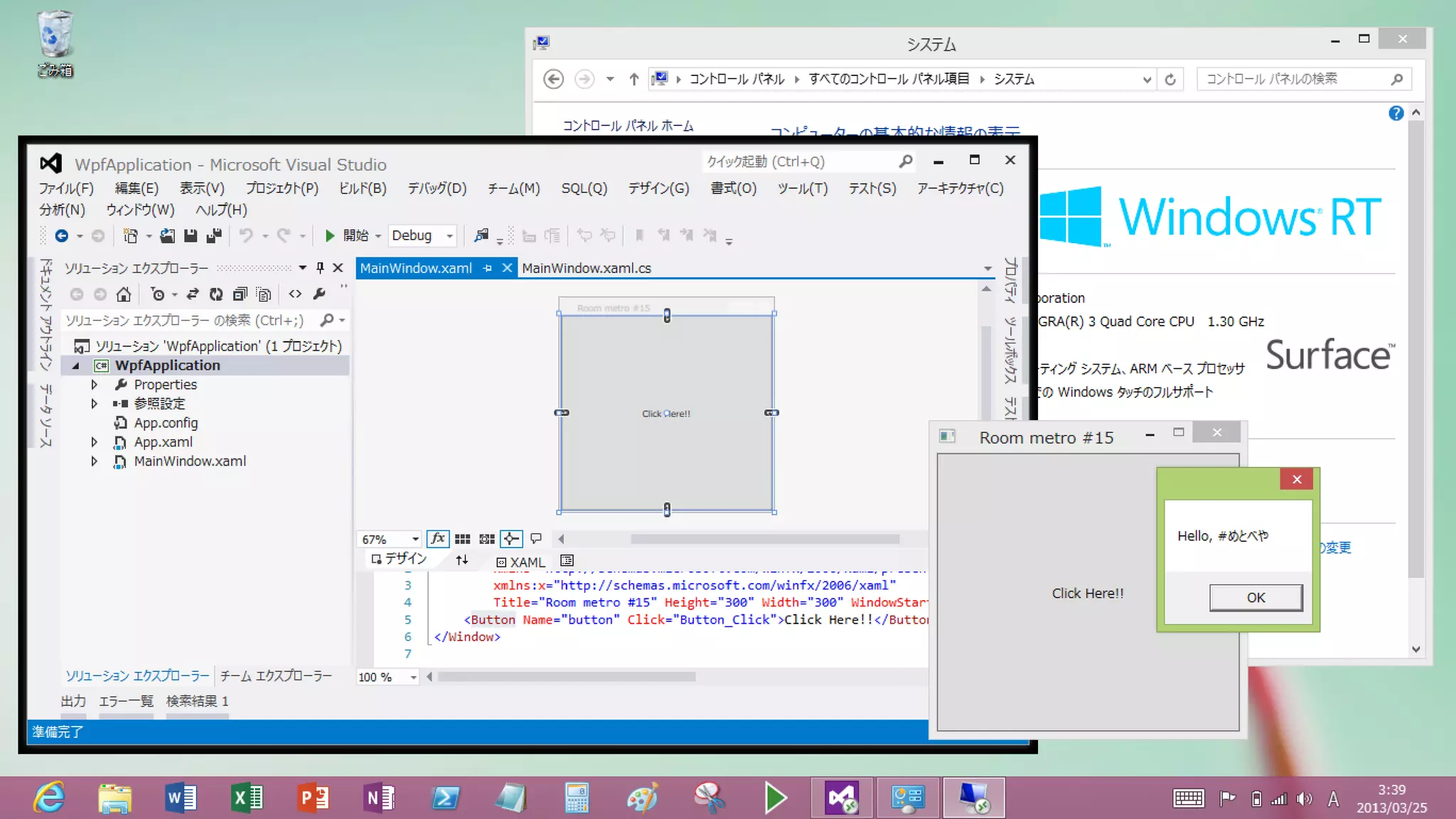The width and height of the screenshot is (1456, 819).
Task: Click the Open File toolbar icon
Action: (x=168, y=235)
